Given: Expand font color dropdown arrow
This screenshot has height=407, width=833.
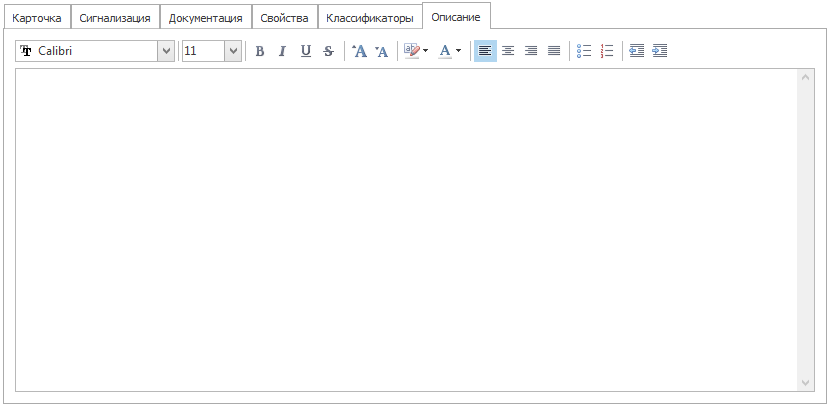Looking at the screenshot, I should tap(458, 52).
